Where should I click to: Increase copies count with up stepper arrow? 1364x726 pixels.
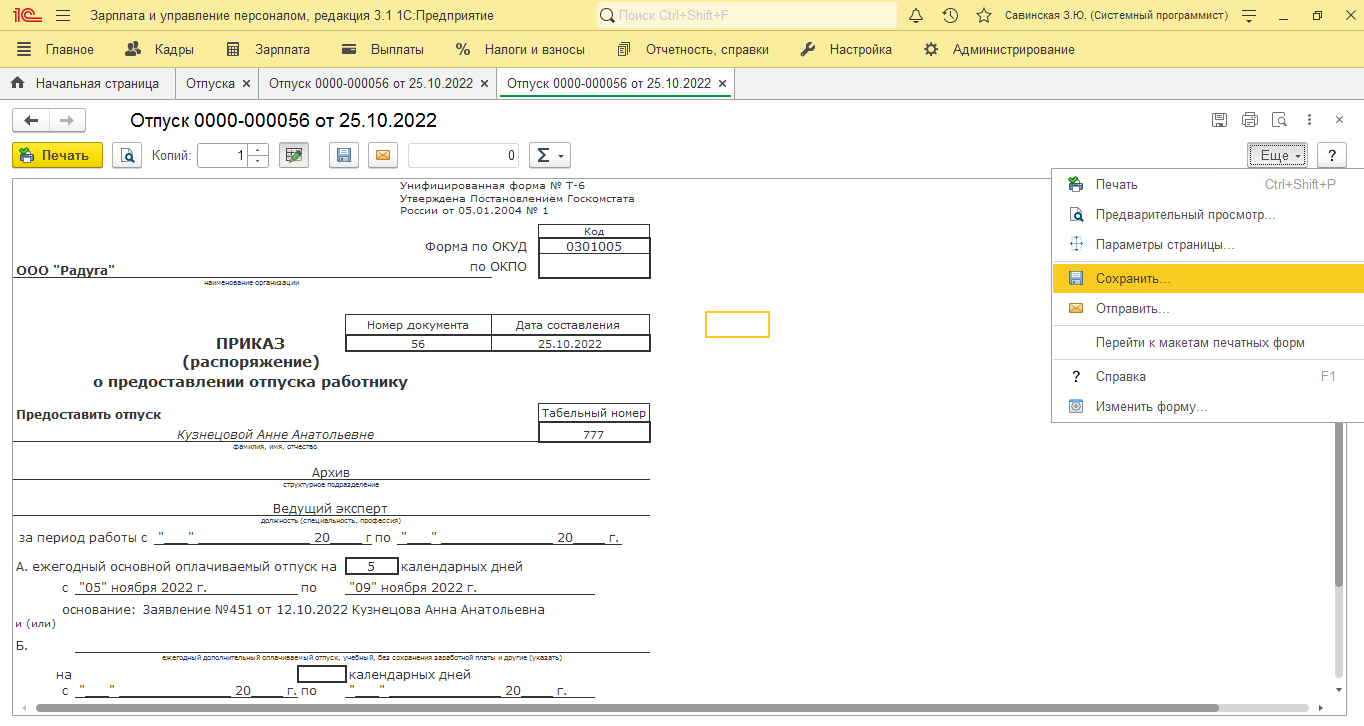[258, 150]
